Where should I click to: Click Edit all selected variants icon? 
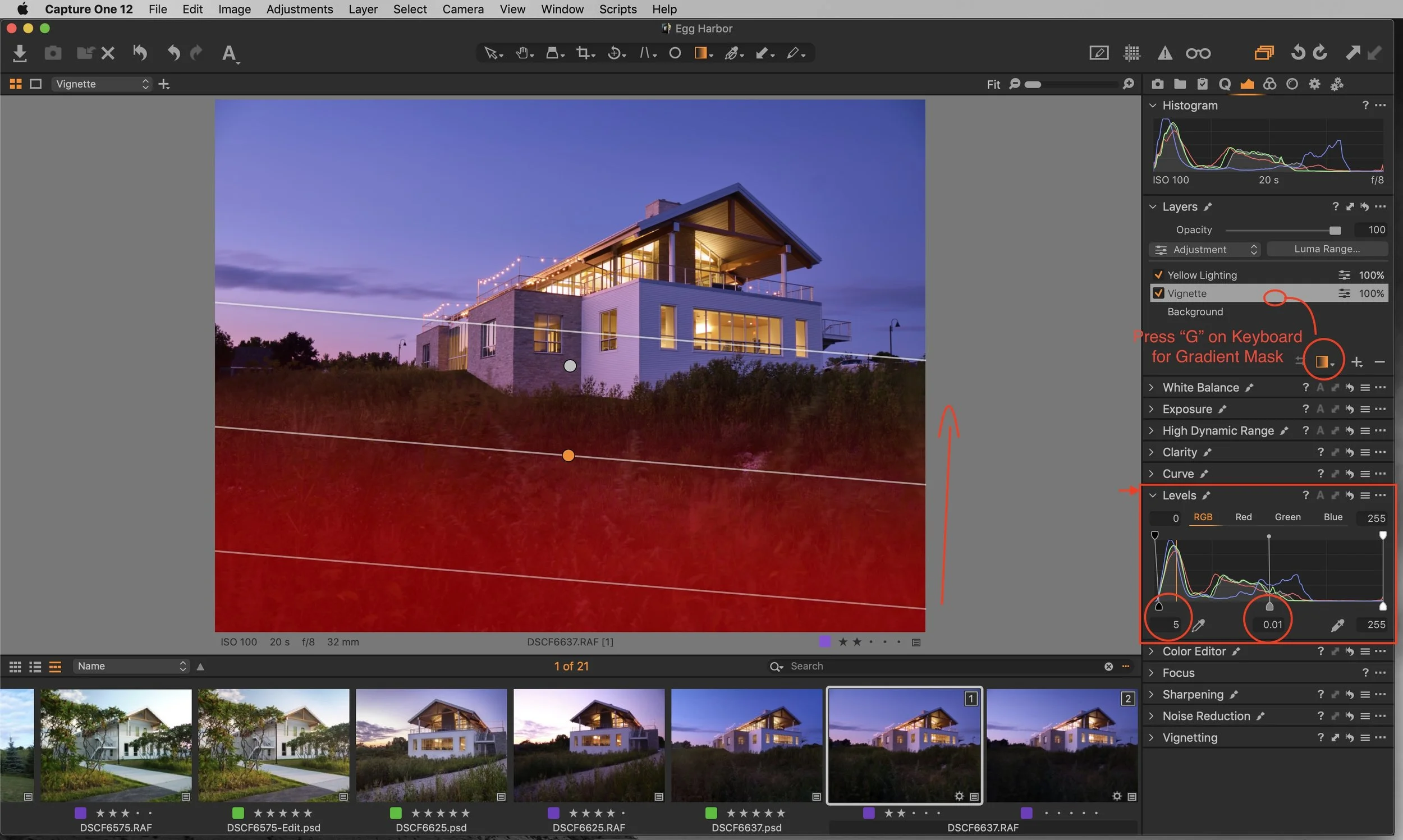(x=1263, y=53)
